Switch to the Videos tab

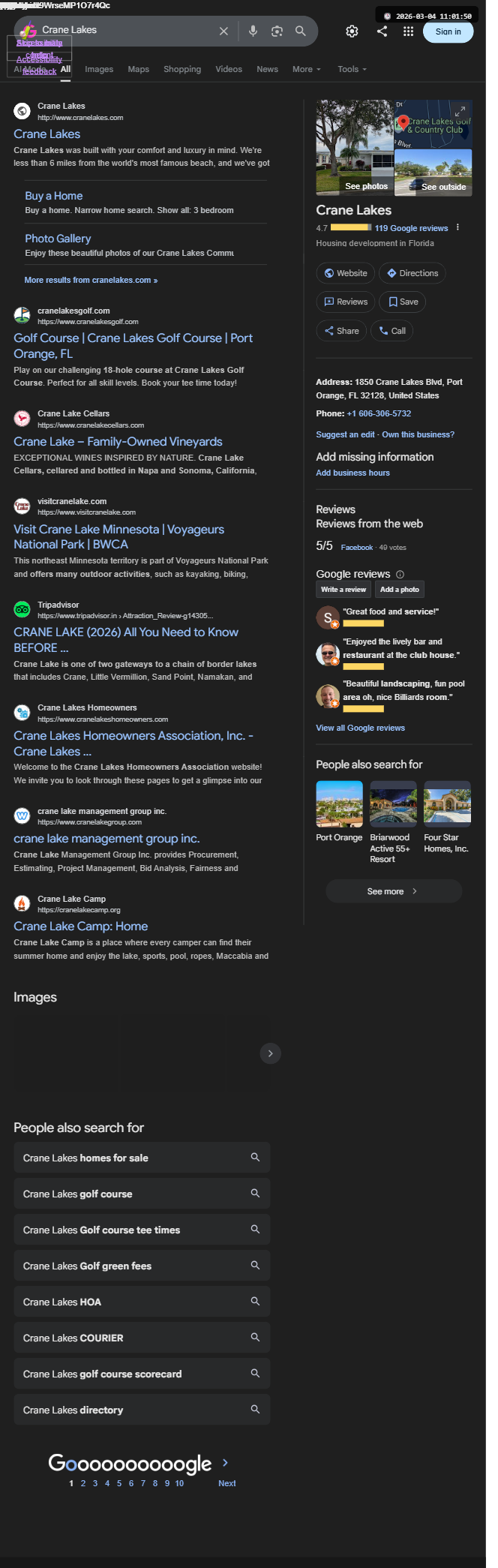coord(229,69)
